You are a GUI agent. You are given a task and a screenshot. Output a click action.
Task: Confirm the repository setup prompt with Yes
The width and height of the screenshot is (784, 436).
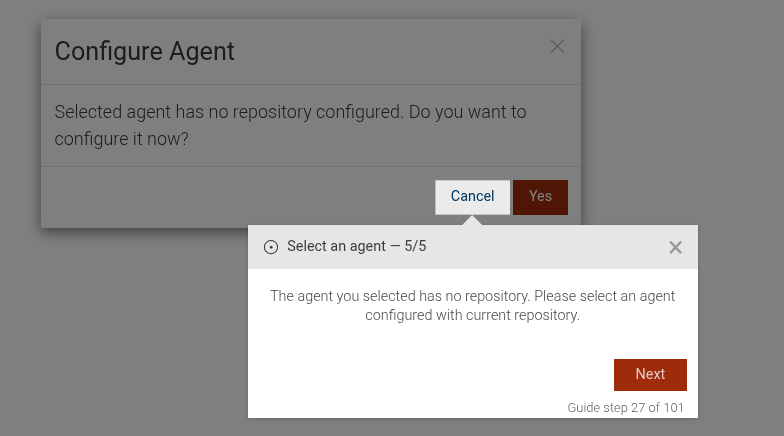click(x=540, y=197)
